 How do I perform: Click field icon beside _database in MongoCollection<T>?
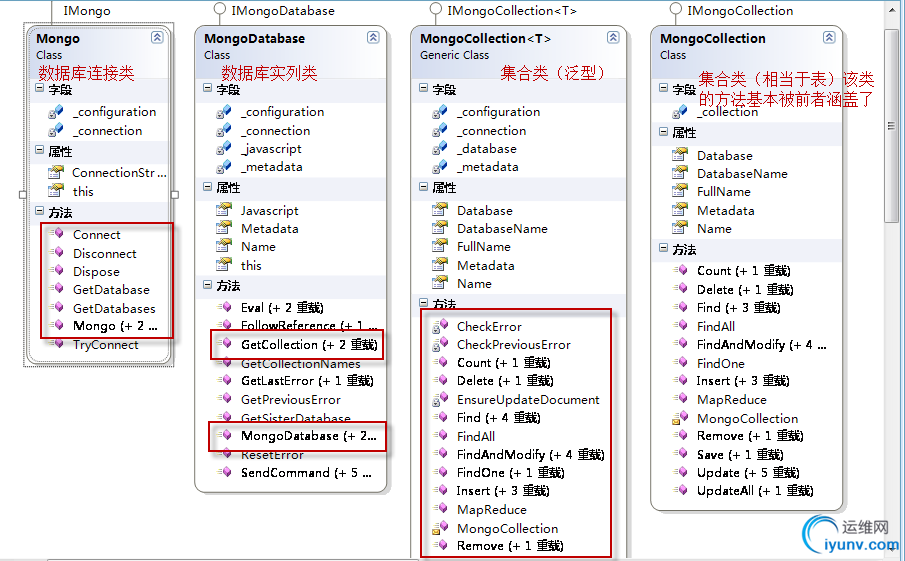(440, 148)
